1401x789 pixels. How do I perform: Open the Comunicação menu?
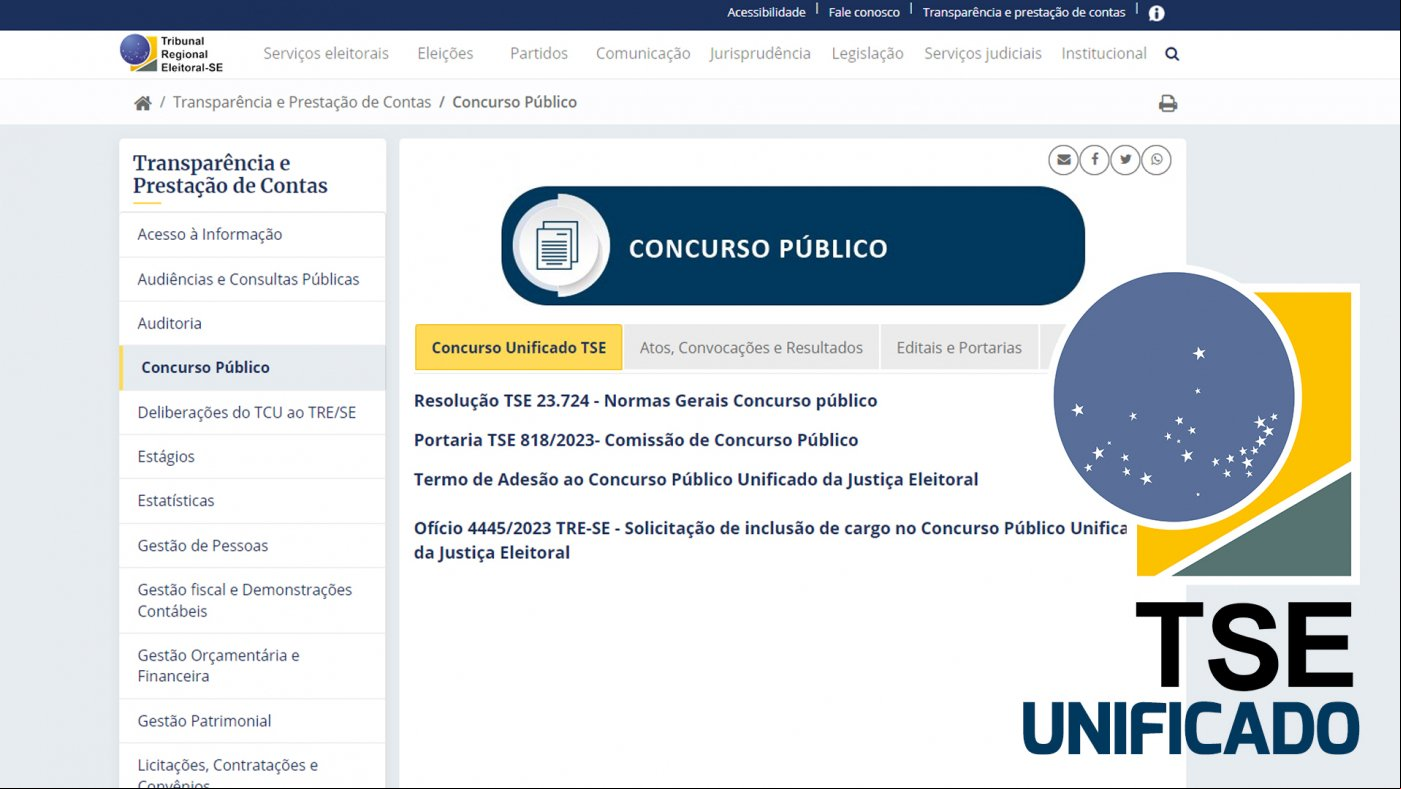643,54
